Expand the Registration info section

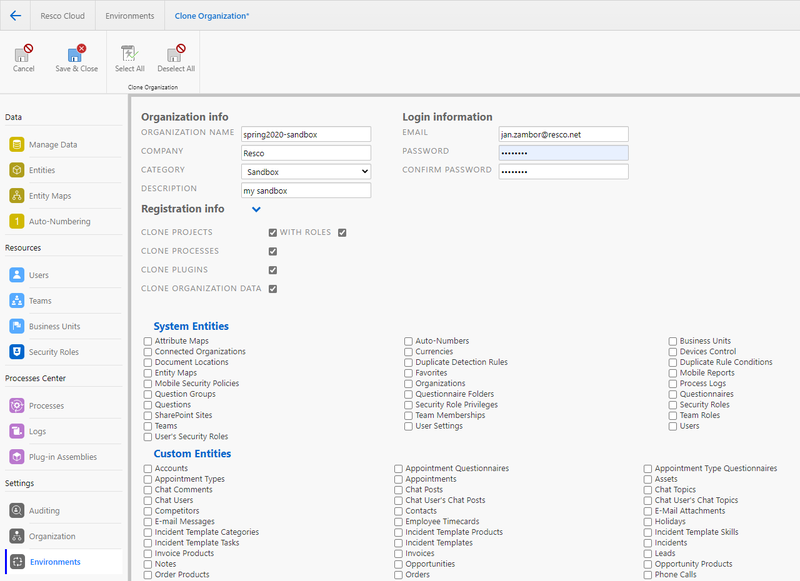[256, 210]
